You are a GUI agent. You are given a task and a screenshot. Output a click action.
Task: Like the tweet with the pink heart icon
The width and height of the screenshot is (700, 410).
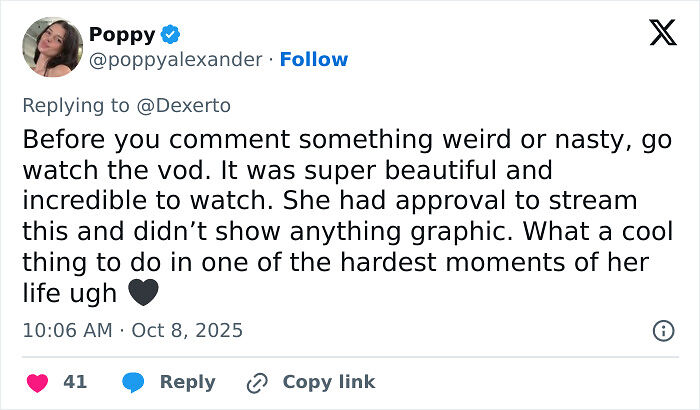37,382
